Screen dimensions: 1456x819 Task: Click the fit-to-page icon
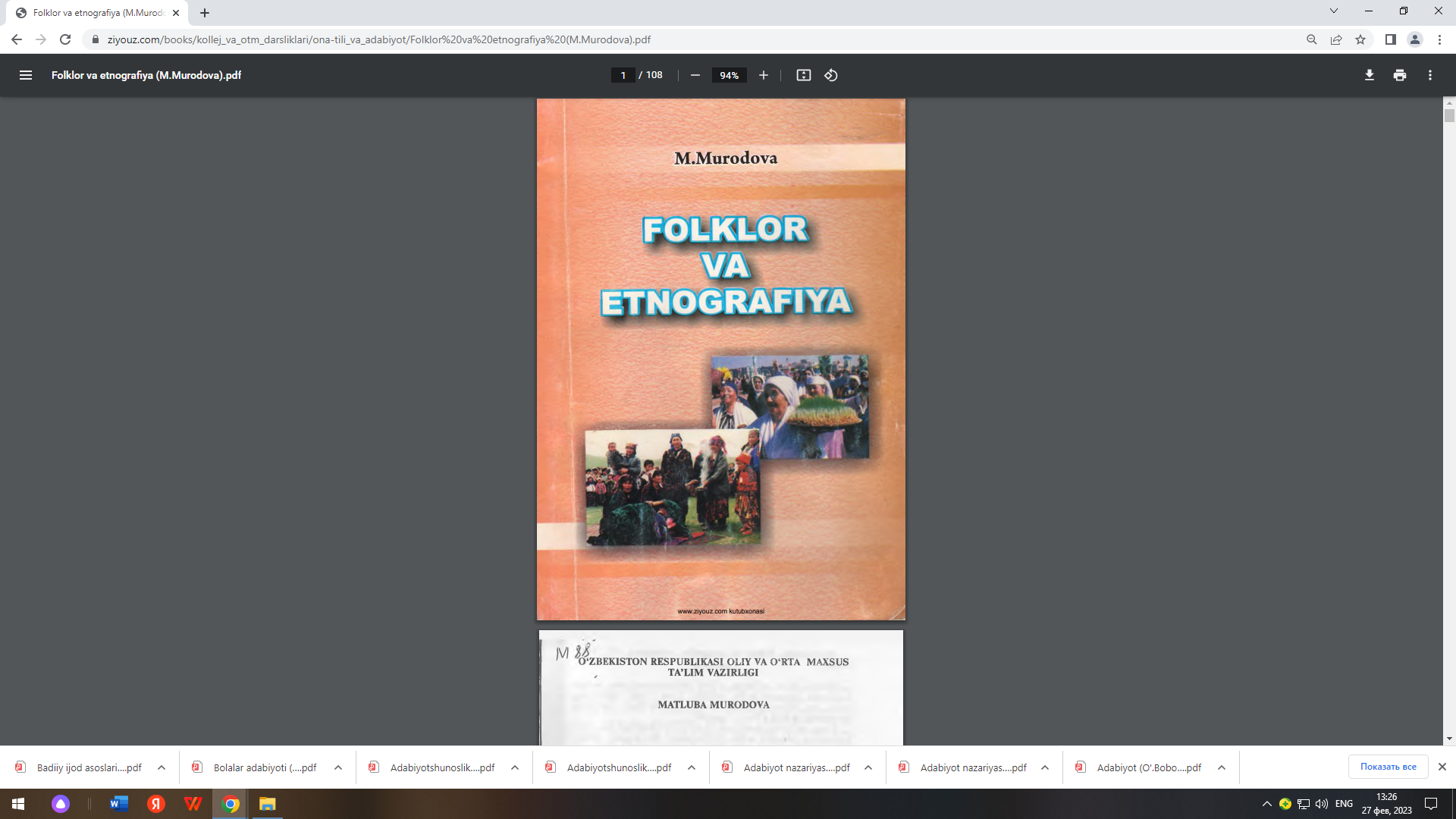(x=803, y=75)
